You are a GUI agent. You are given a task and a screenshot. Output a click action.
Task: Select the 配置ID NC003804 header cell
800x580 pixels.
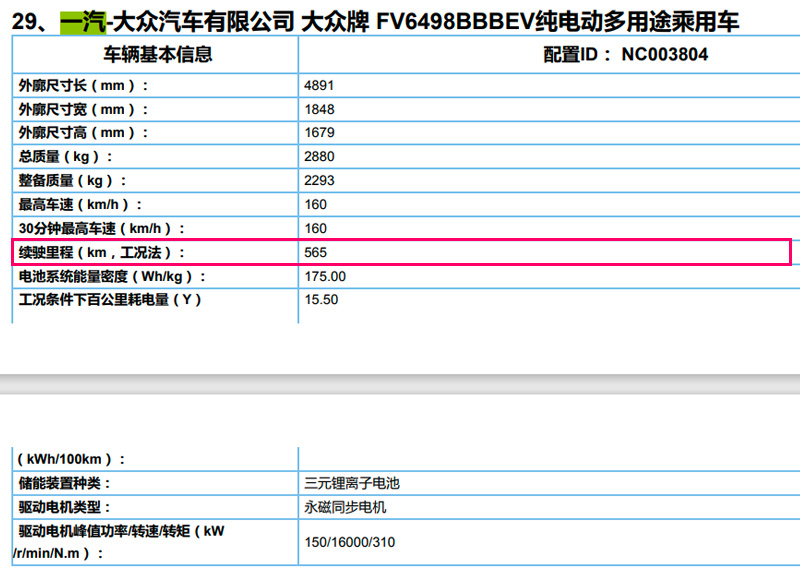[x=549, y=55]
